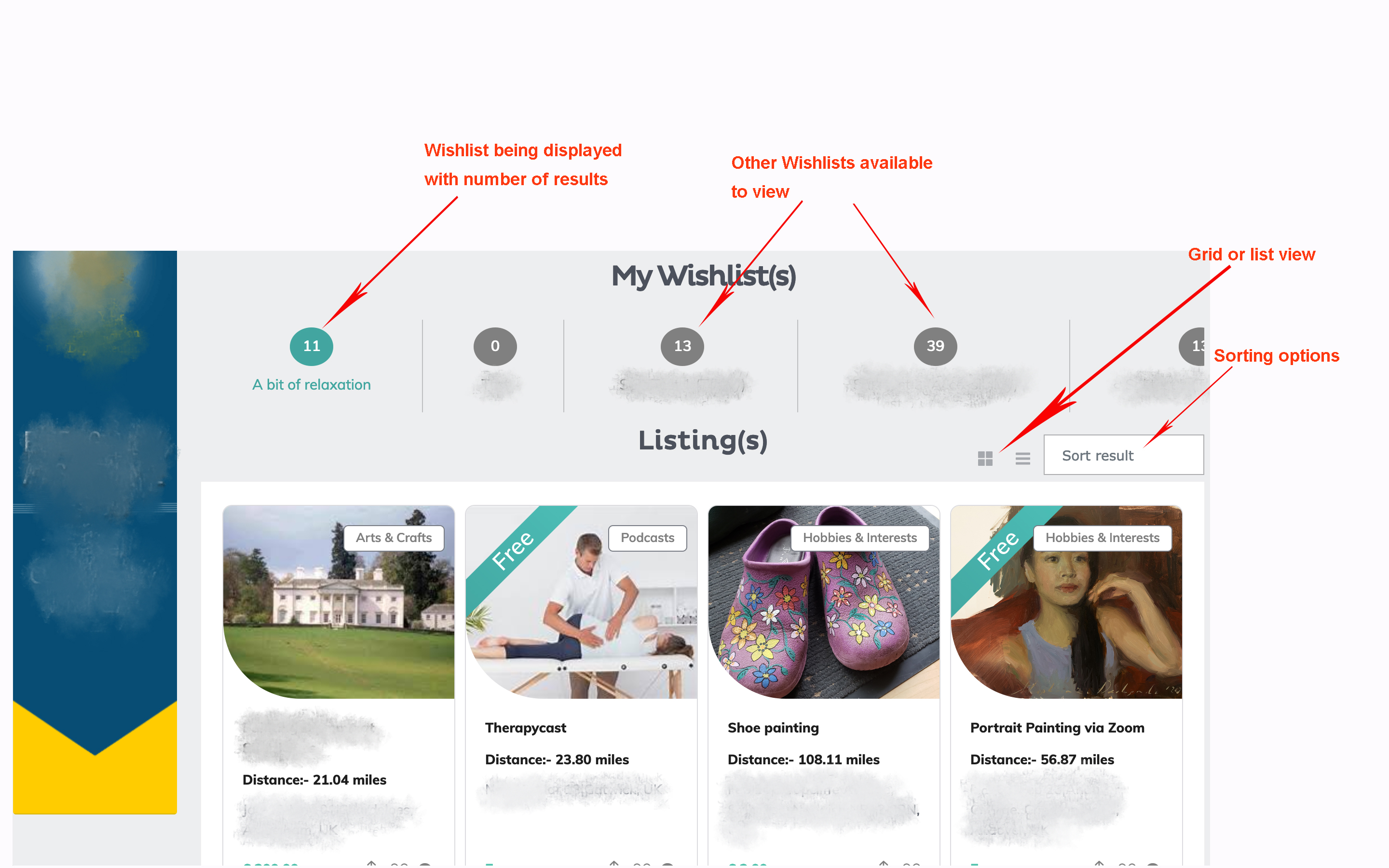The height and width of the screenshot is (868, 1389).
Task: Click Hobbies & Interests tag on Shoe painting
Action: click(860, 538)
